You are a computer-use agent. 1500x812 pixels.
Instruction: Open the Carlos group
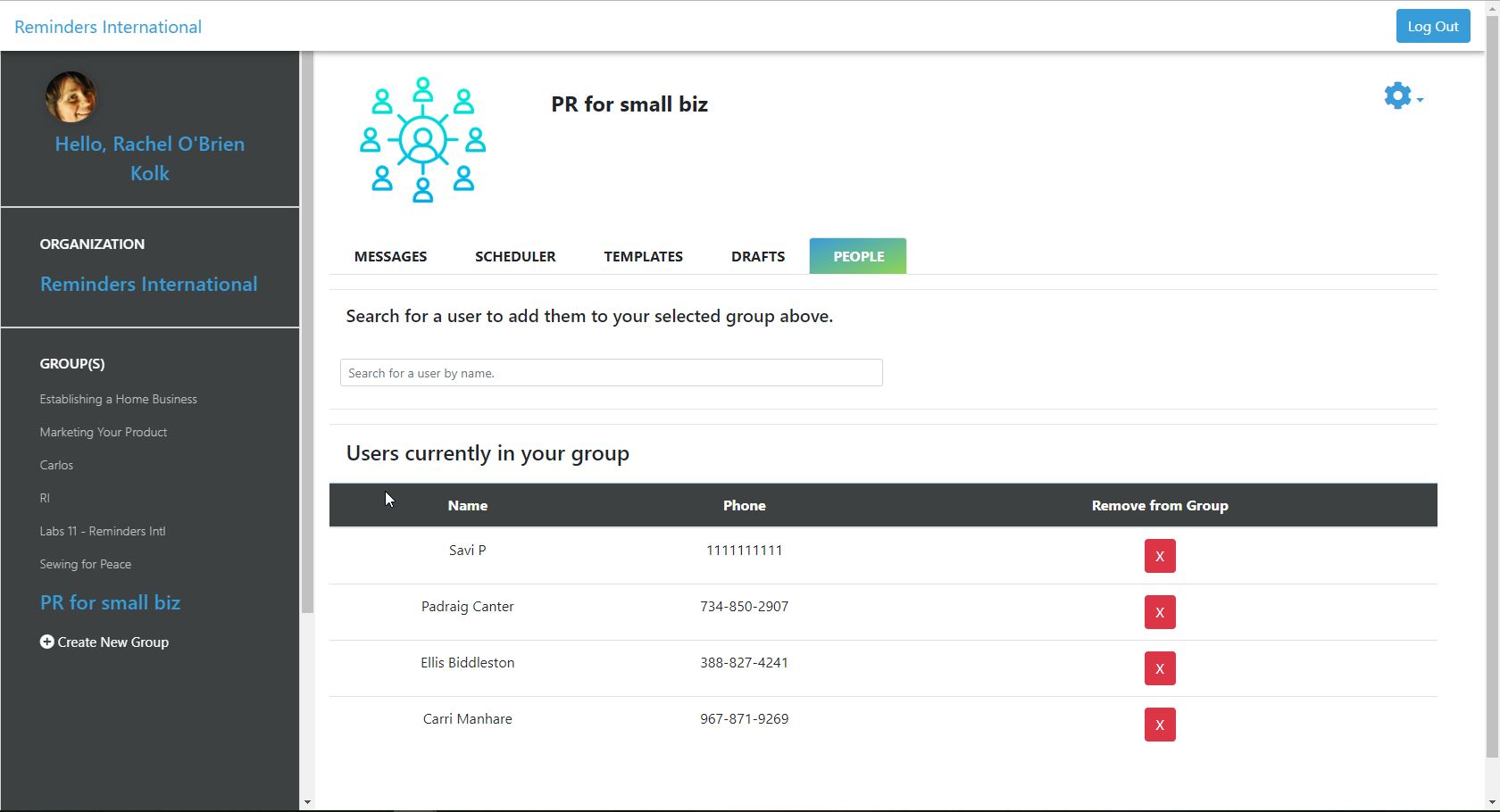tap(56, 465)
